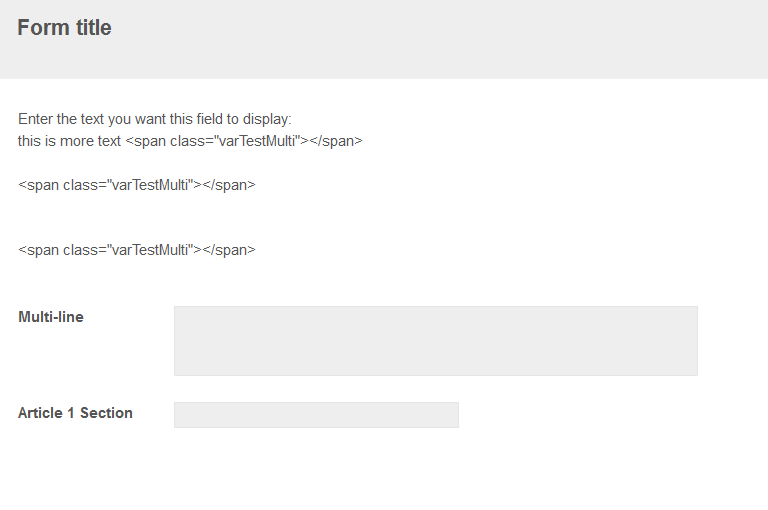Click the Form title heading
This screenshot has height=510, width=768.
click(x=64, y=28)
